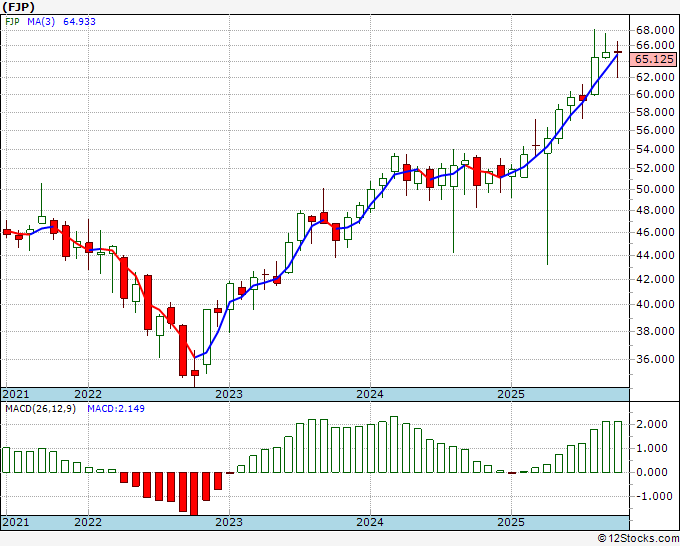Click the 60.000 price axis label

(x=655, y=94)
